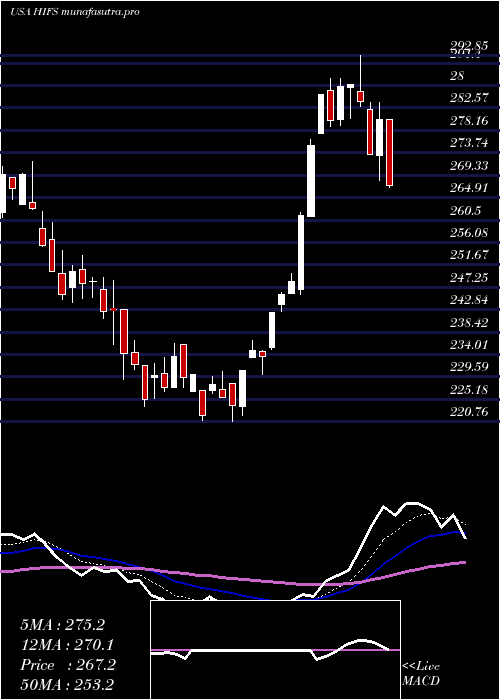Click the MACD histogram box's pink baseline
Screen dimensions: 500x700
[275, 650]
